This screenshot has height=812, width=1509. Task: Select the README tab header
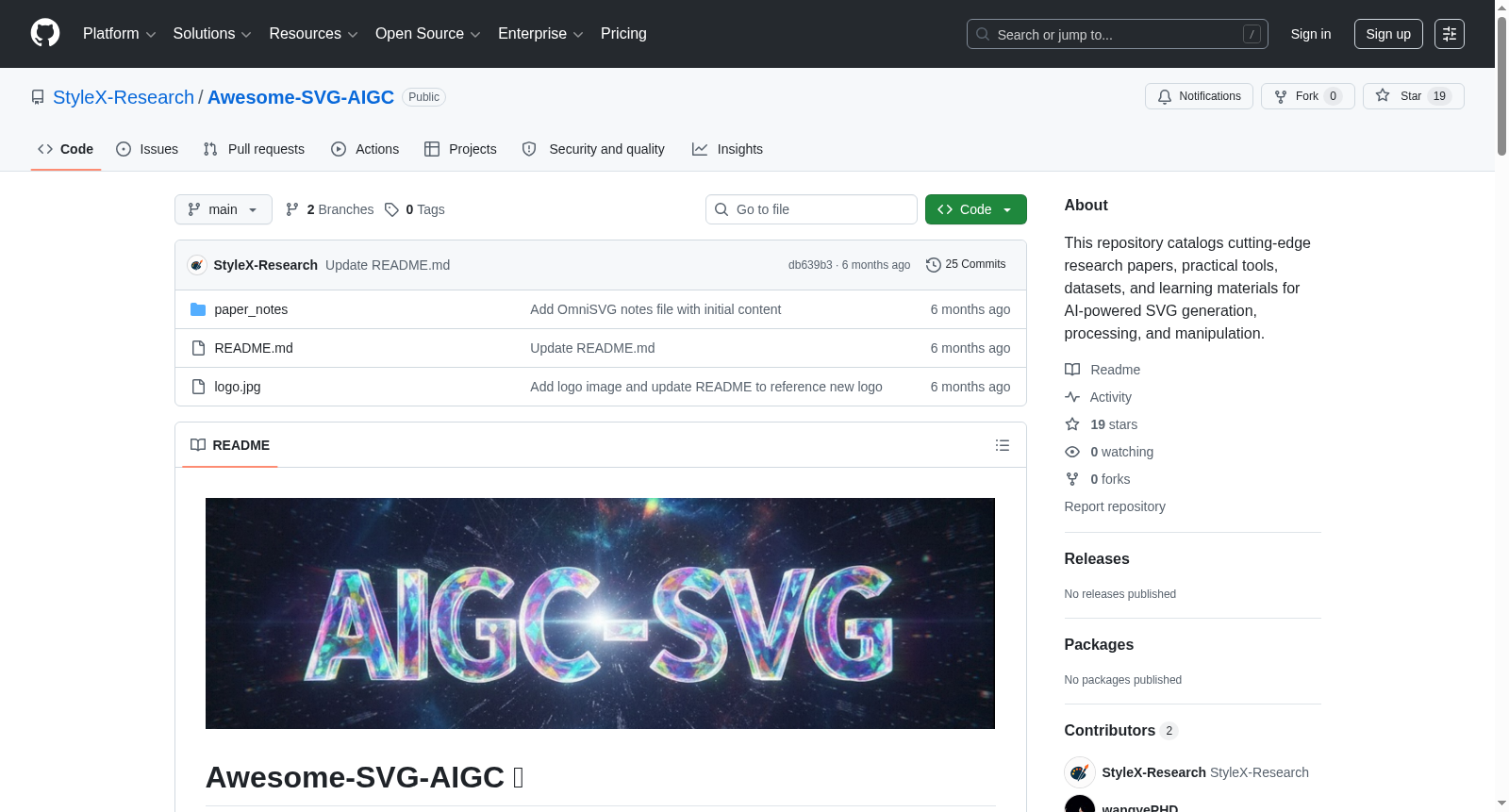coord(230,445)
